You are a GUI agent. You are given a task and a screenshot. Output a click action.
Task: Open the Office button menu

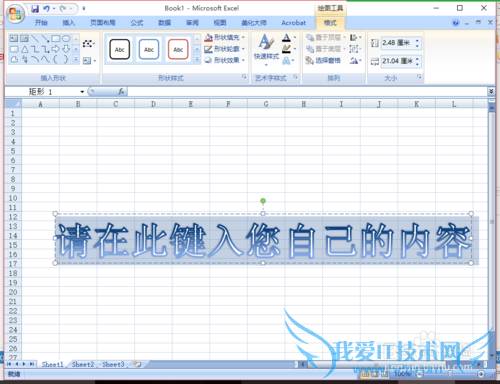coord(15,14)
